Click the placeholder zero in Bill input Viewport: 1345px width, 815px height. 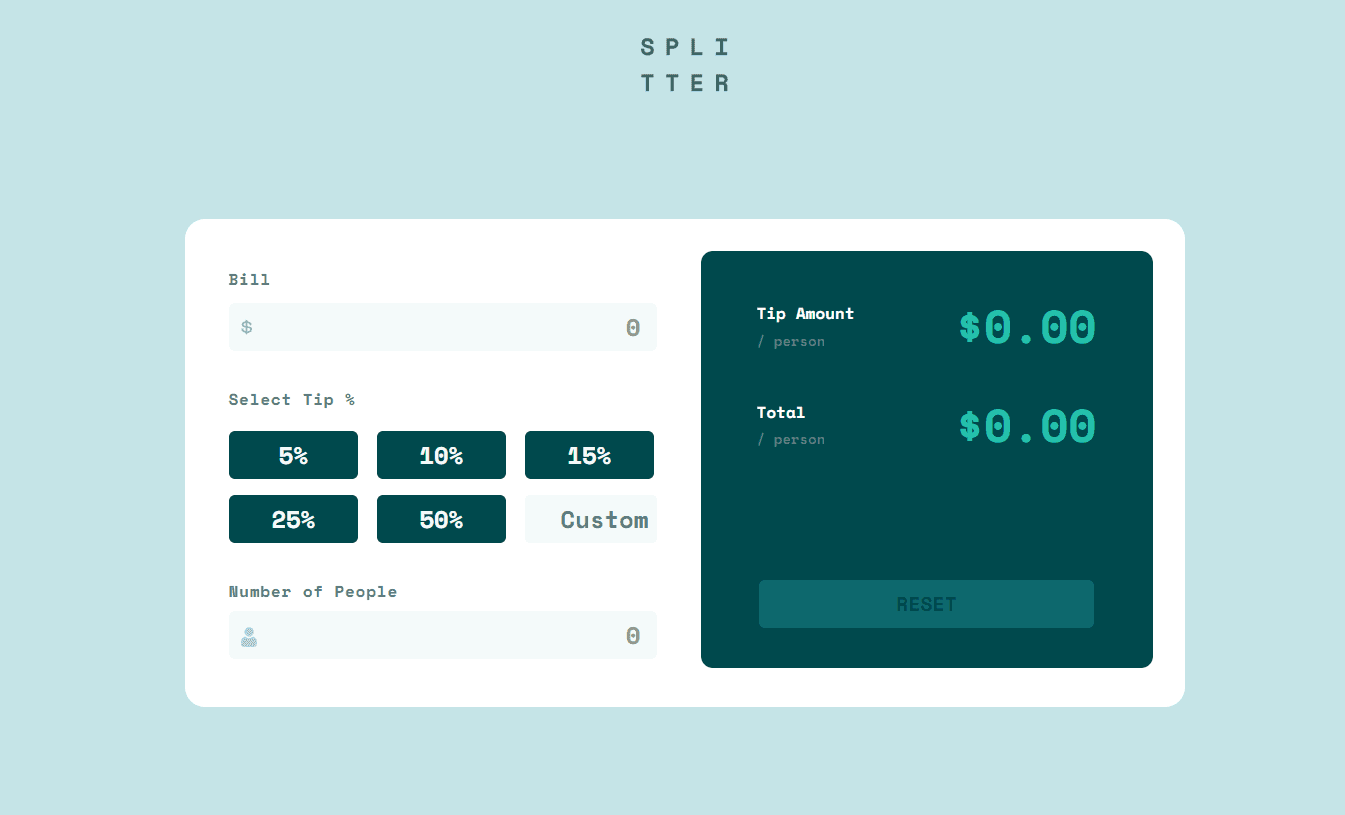pos(632,326)
